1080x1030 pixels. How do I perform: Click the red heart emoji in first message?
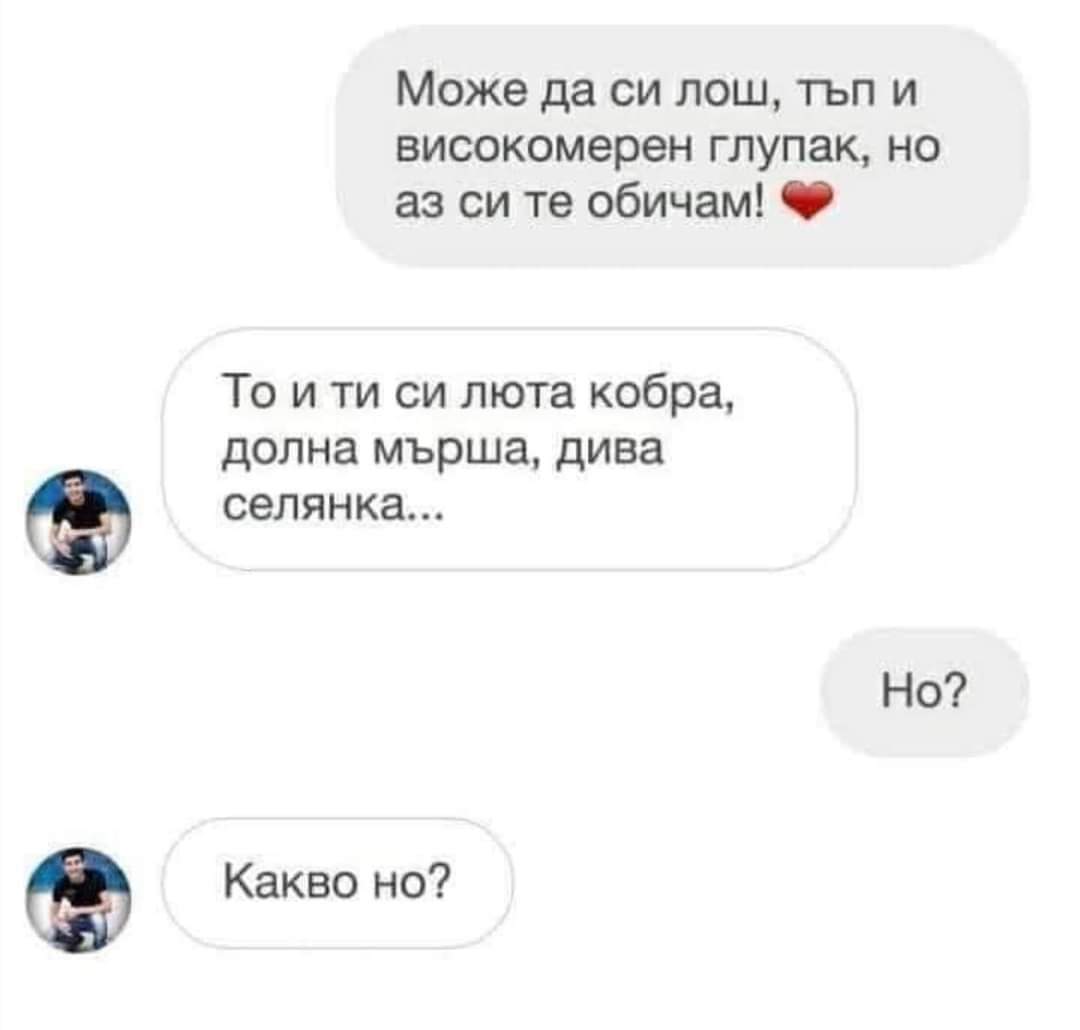[x=807, y=201]
